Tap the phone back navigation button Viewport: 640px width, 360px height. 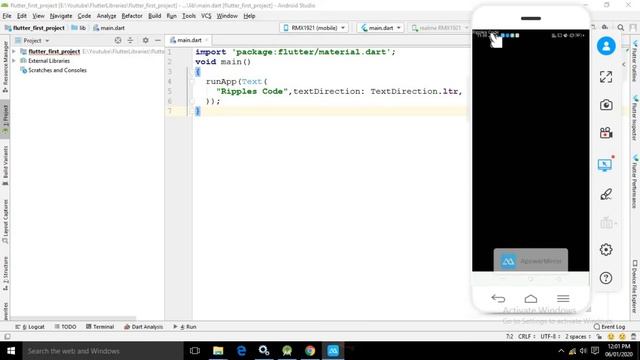[x=498, y=298]
